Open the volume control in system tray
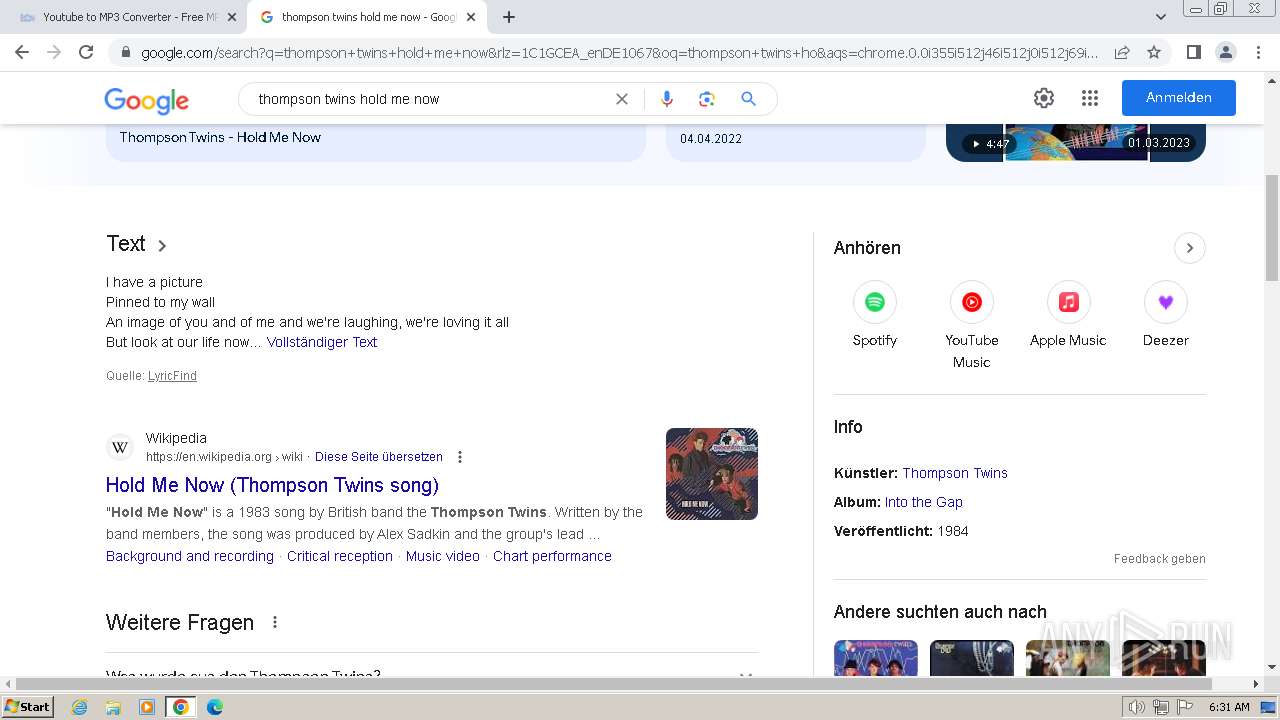The width and height of the screenshot is (1280, 720). point(1137,707)
